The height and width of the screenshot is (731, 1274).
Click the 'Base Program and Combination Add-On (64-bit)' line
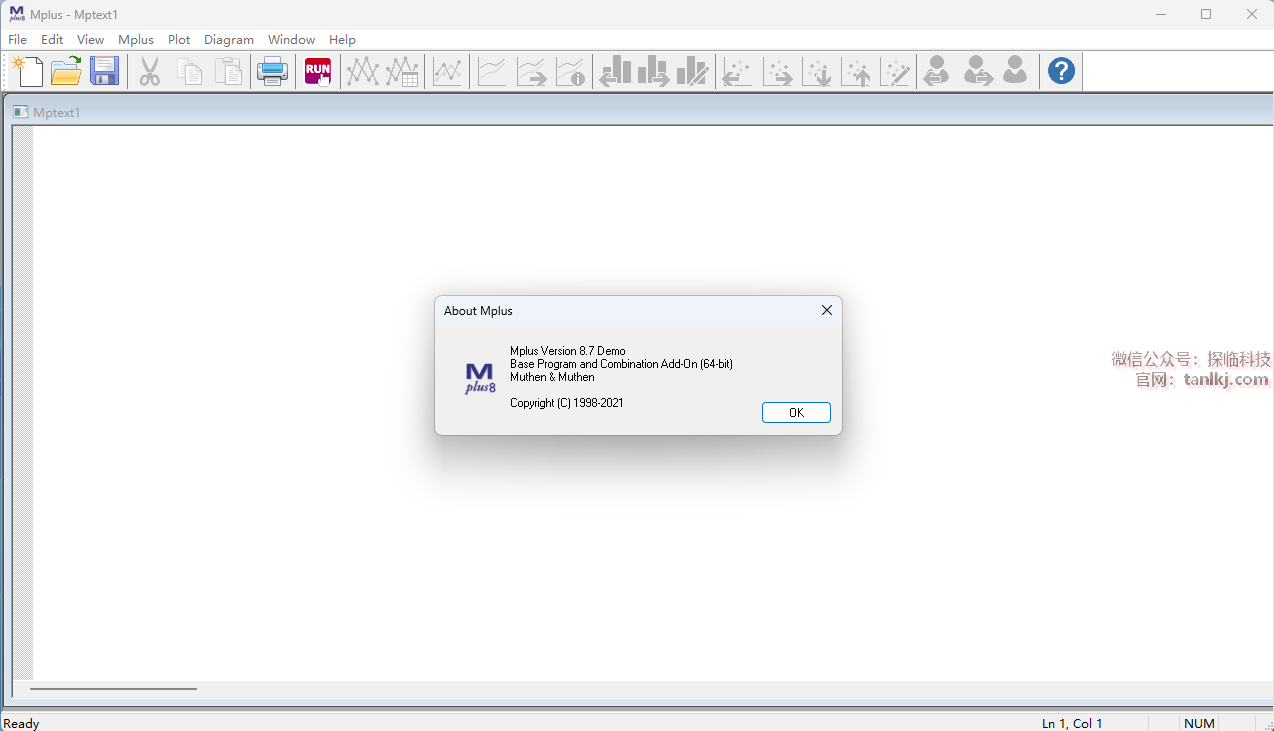pyautogui.click(x=621, y=364)
